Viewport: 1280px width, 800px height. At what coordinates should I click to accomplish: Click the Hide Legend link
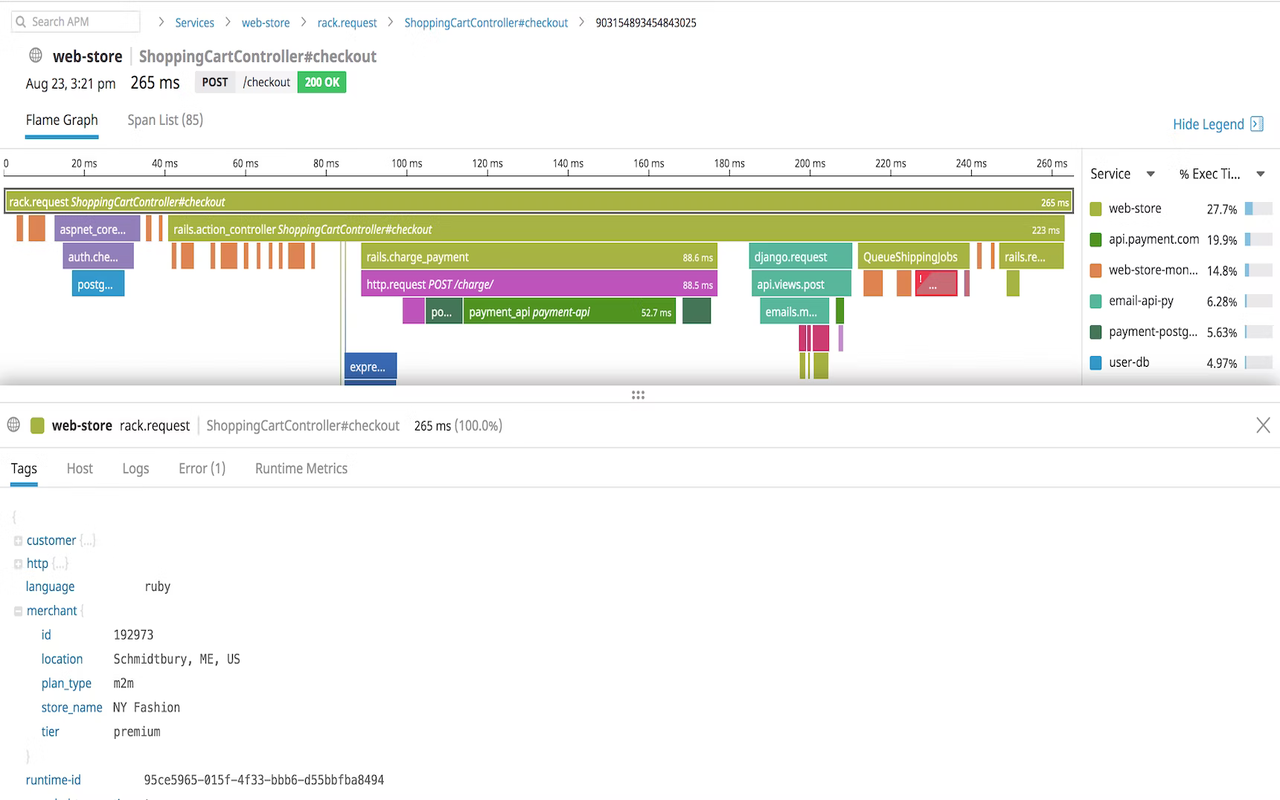[x=1208, y=124]
